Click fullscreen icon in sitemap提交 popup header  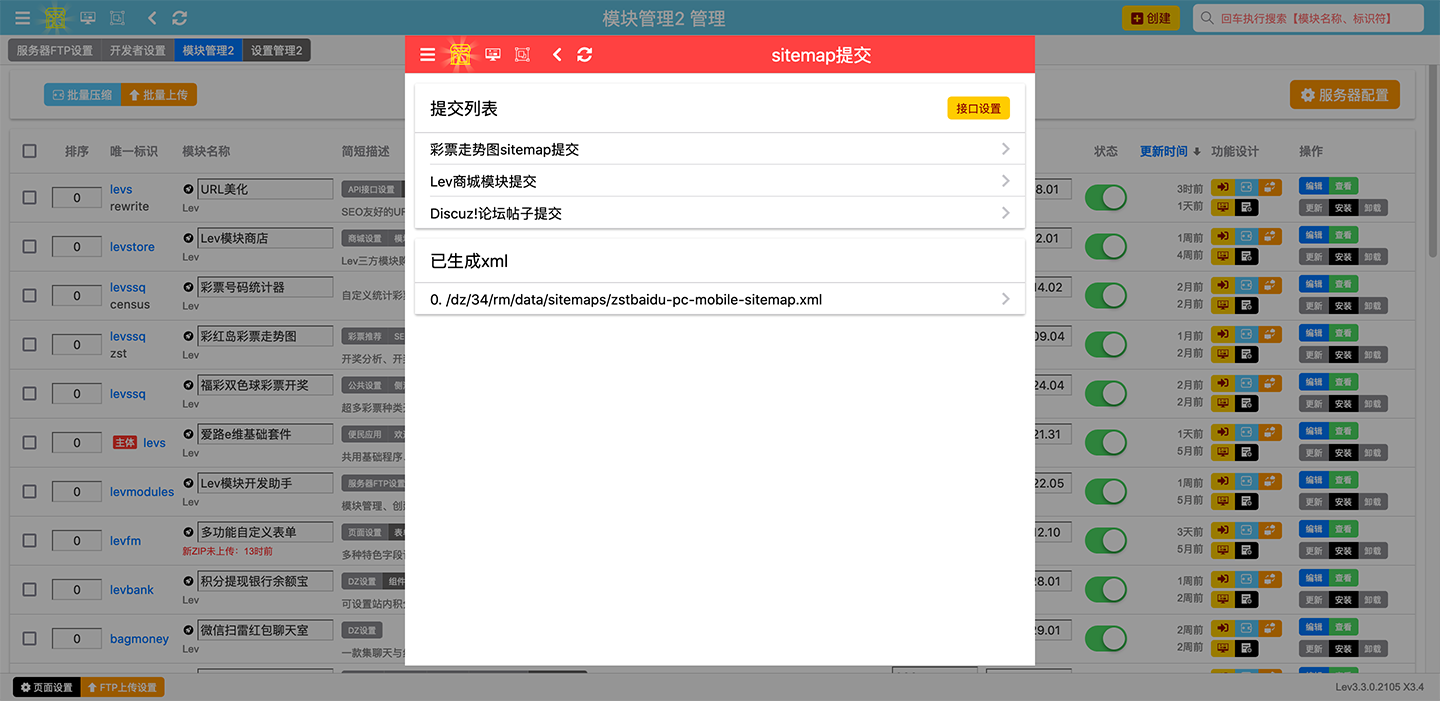pos(522,55)
